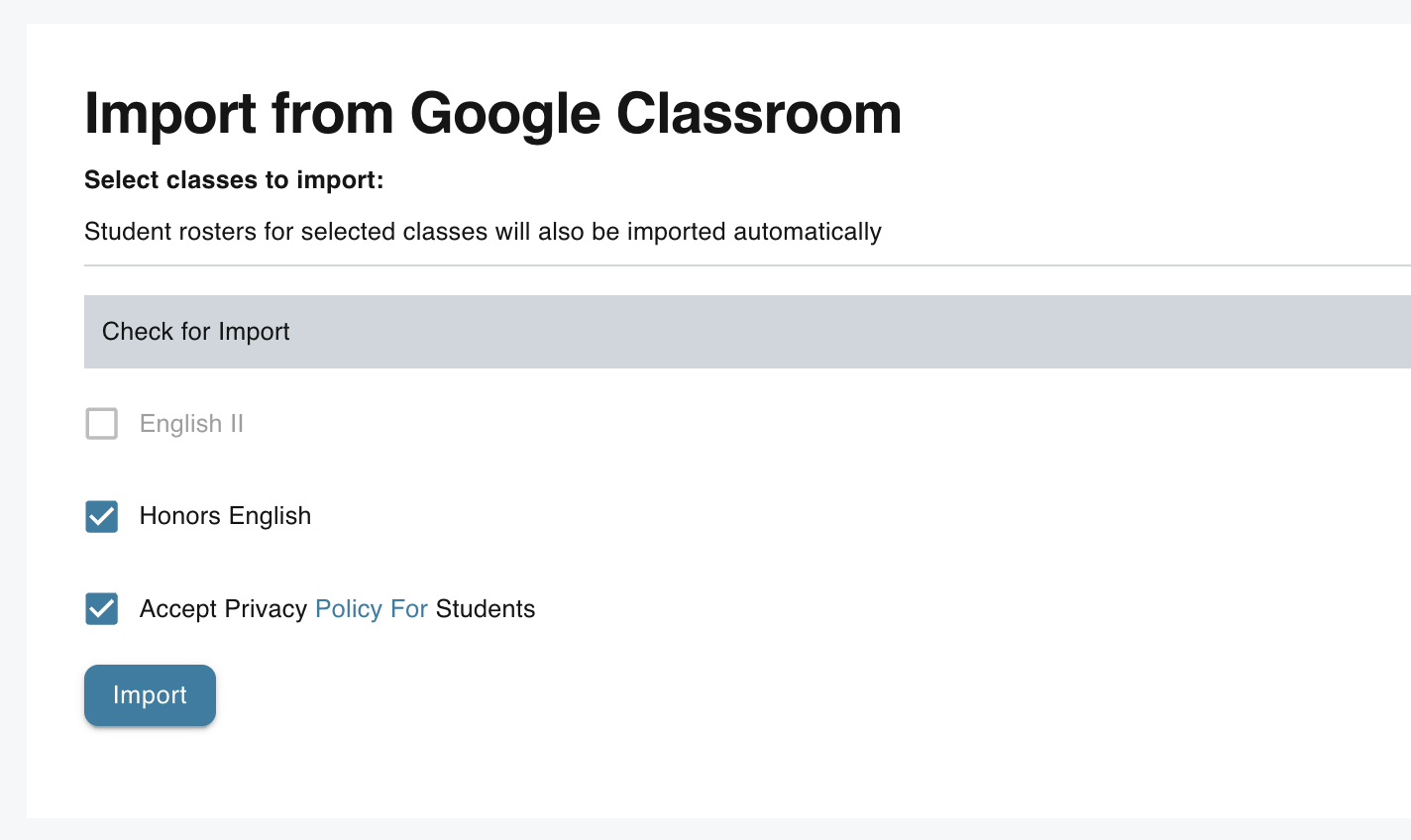1411x840 pixels.
Task: Check the English II checkbox
Action: tap(101, 424)
